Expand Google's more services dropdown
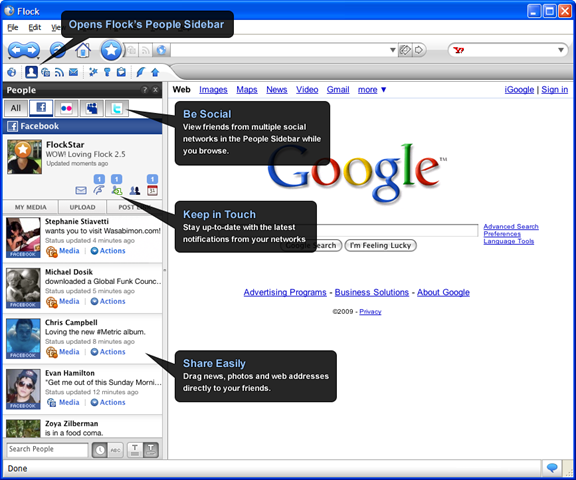The width and height of the screenshot is (576, 480). coord(372,90)
